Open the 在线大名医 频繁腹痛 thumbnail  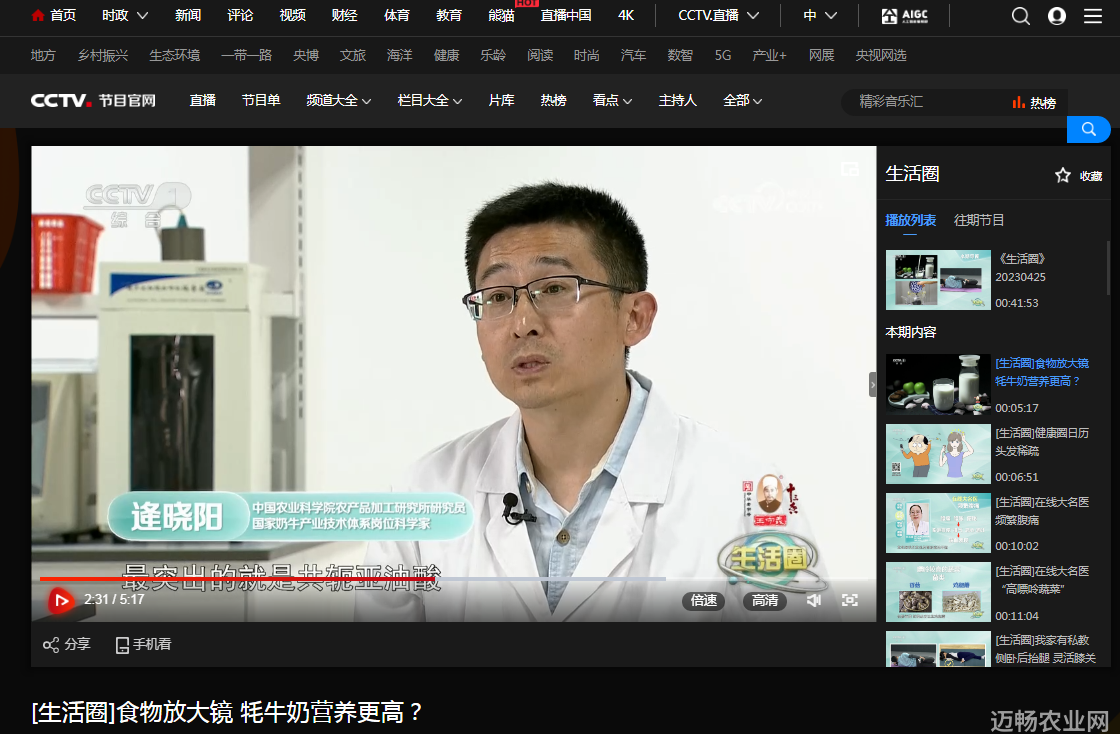pyautogui.click(x=938, y=523)
